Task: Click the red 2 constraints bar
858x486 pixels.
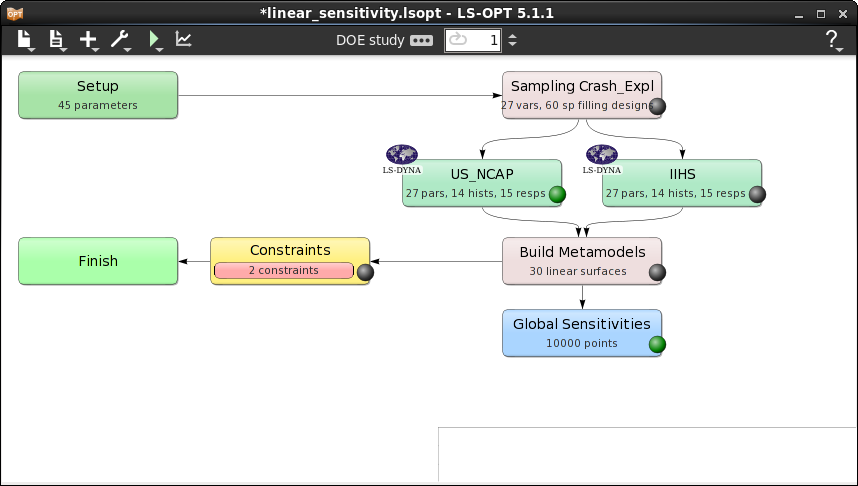Action: coord(283,270)
